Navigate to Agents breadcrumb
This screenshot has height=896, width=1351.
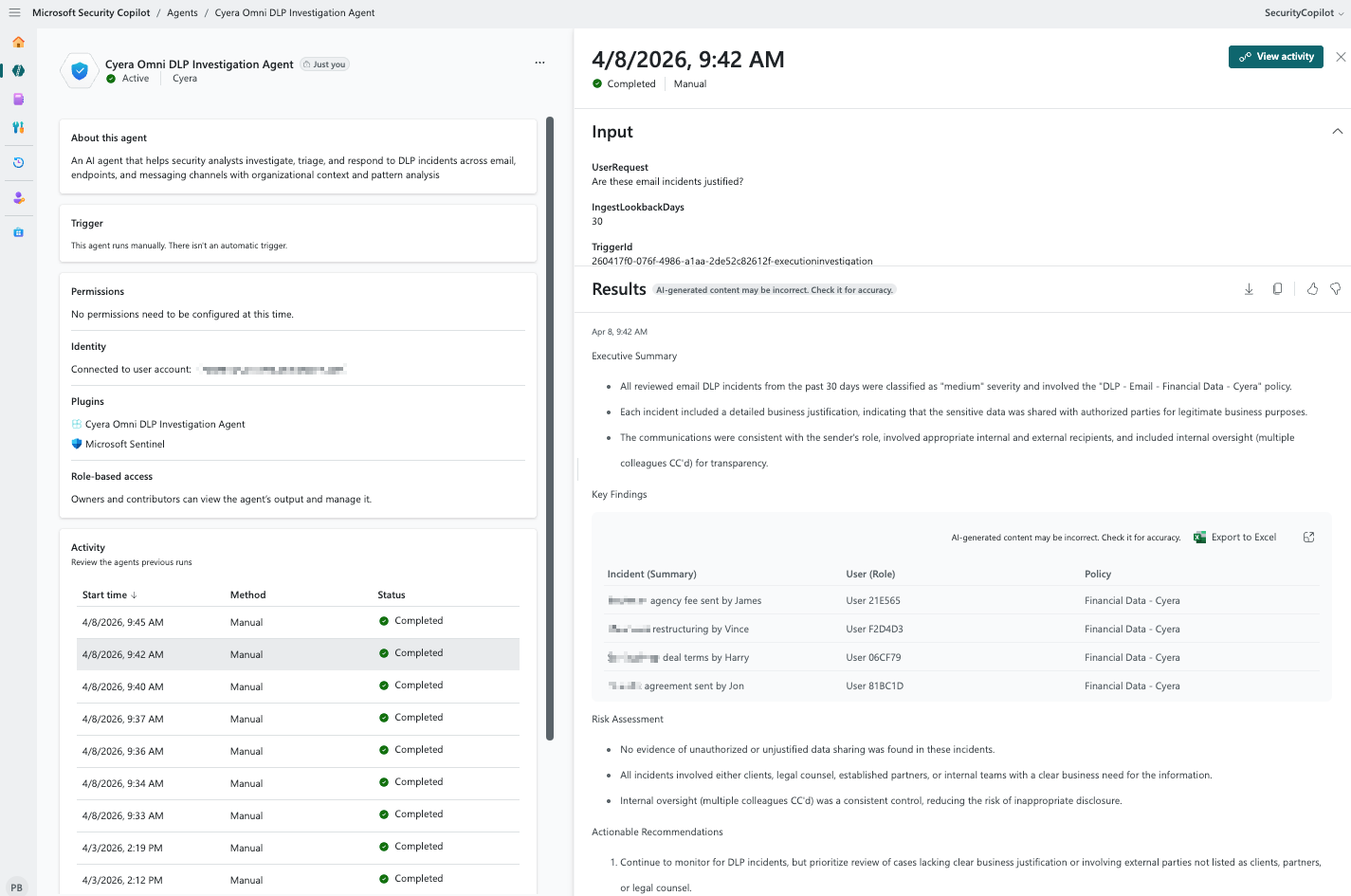point(182,12)
